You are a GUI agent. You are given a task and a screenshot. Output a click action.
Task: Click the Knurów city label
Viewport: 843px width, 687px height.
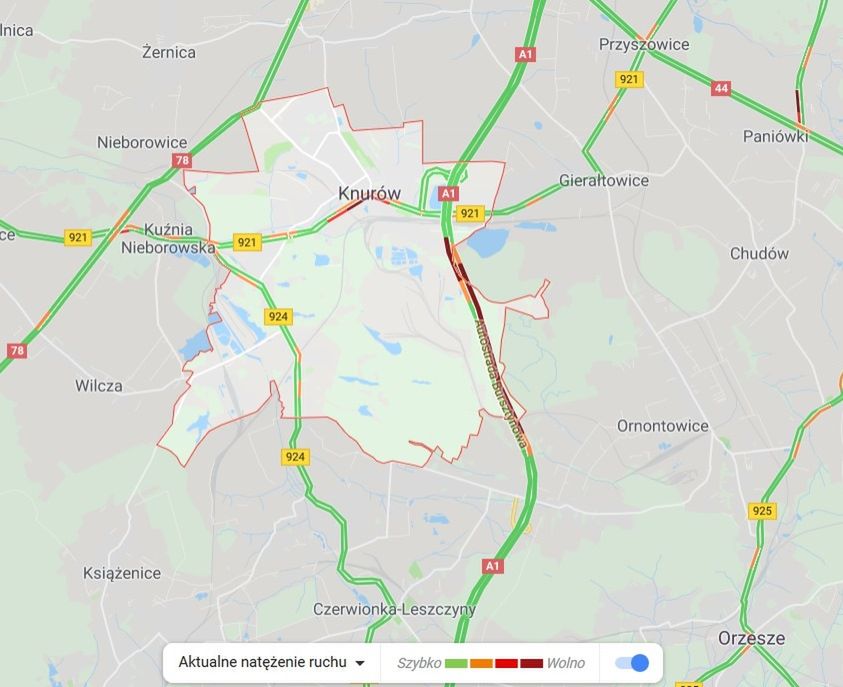click(370, 193)
